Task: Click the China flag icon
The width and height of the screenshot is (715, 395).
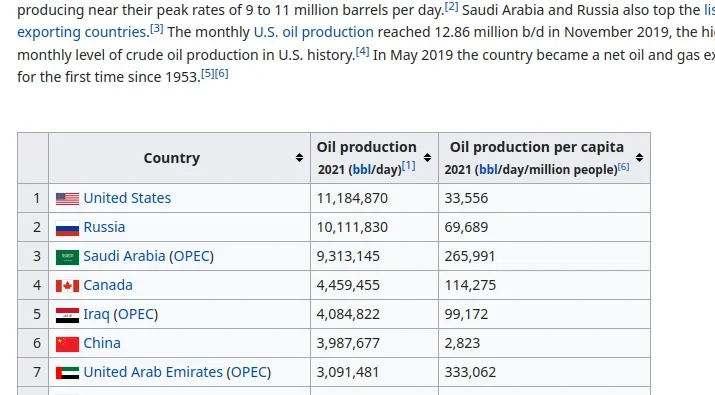Action: pos(67,344)
